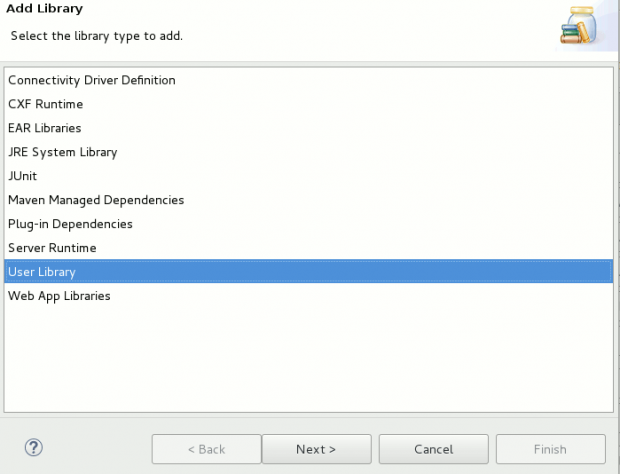Click the disabled < Back button

206,449
